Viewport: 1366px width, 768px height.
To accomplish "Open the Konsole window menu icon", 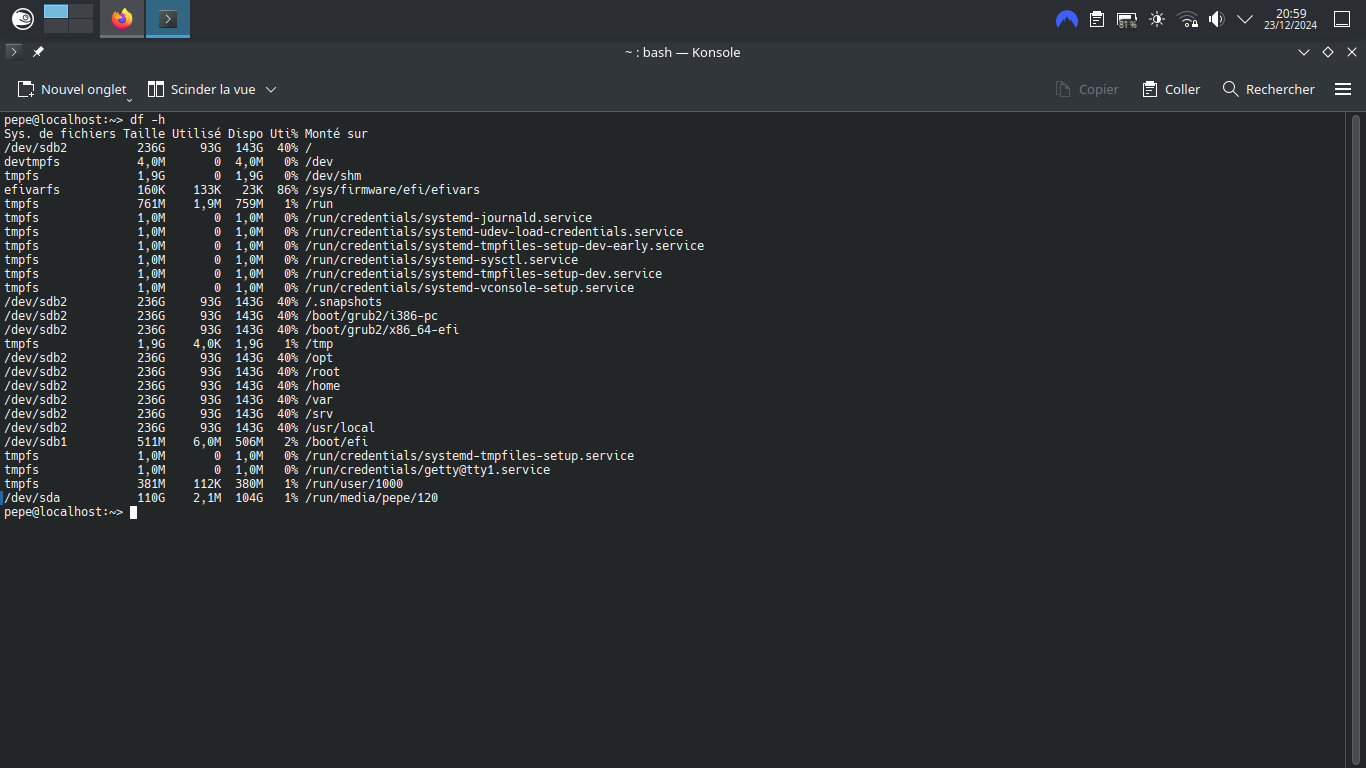I will (14, 52).
